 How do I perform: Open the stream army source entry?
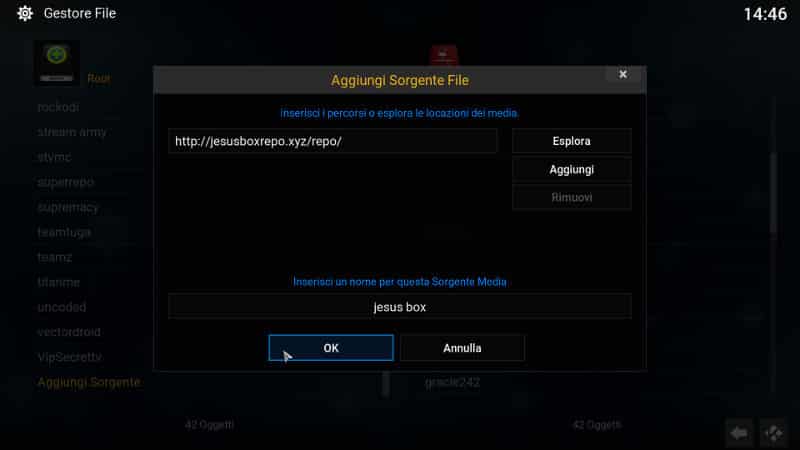pyautogui.click(x=72, y=132)
